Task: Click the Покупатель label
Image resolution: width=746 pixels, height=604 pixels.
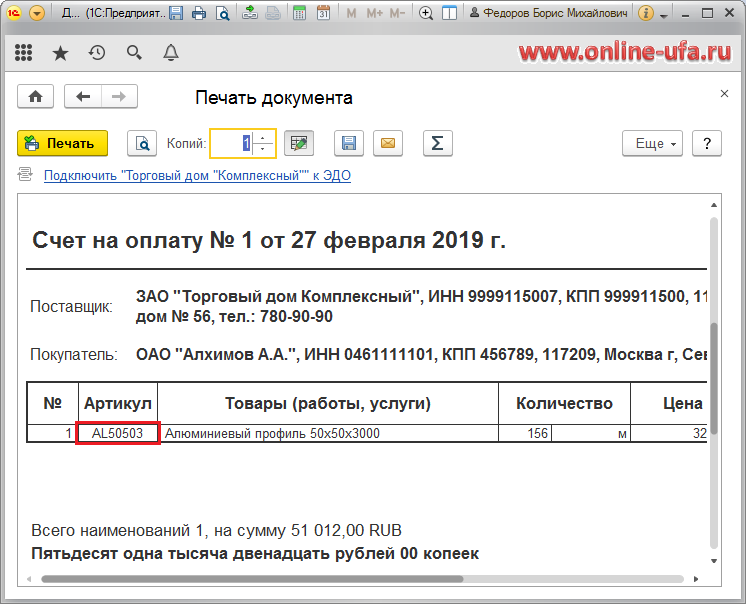Action: (x=74, y=355)
